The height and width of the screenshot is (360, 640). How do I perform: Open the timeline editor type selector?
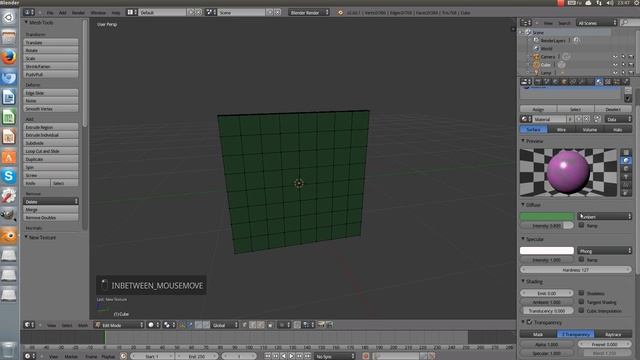tap(29, 356)
